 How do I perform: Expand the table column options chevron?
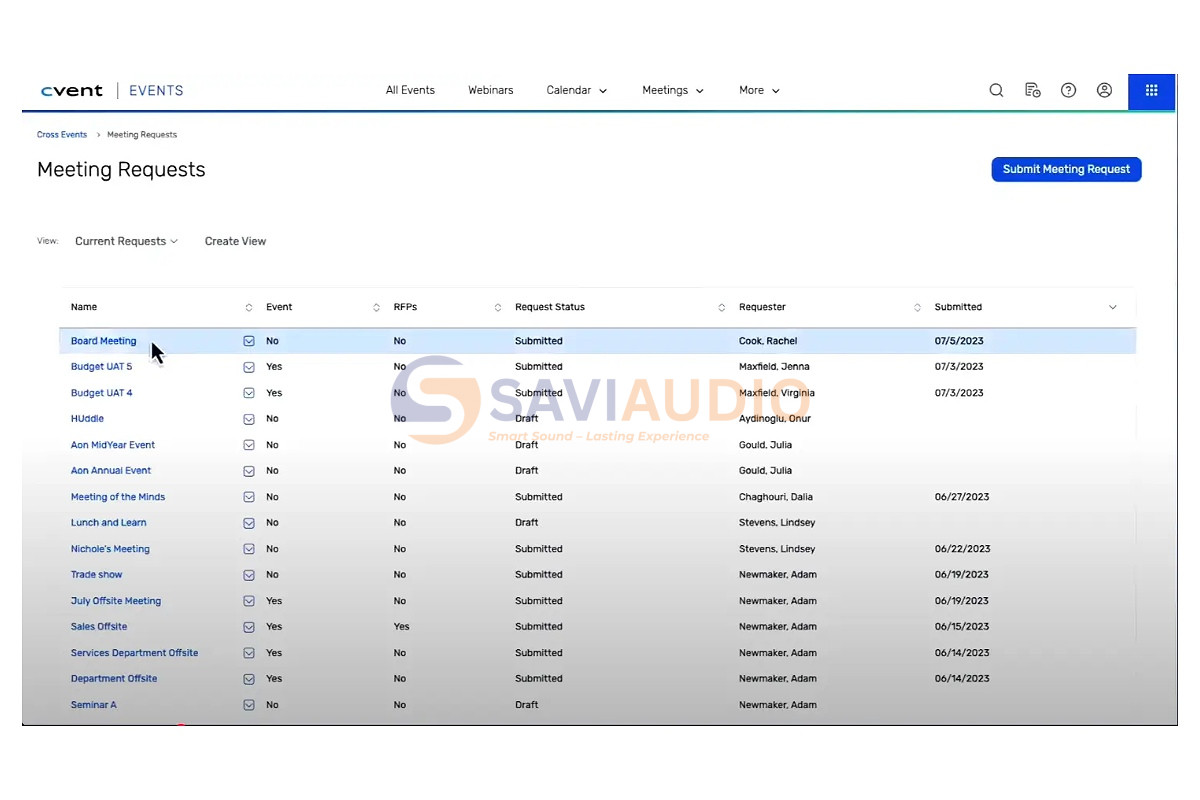click(1113, 308)
